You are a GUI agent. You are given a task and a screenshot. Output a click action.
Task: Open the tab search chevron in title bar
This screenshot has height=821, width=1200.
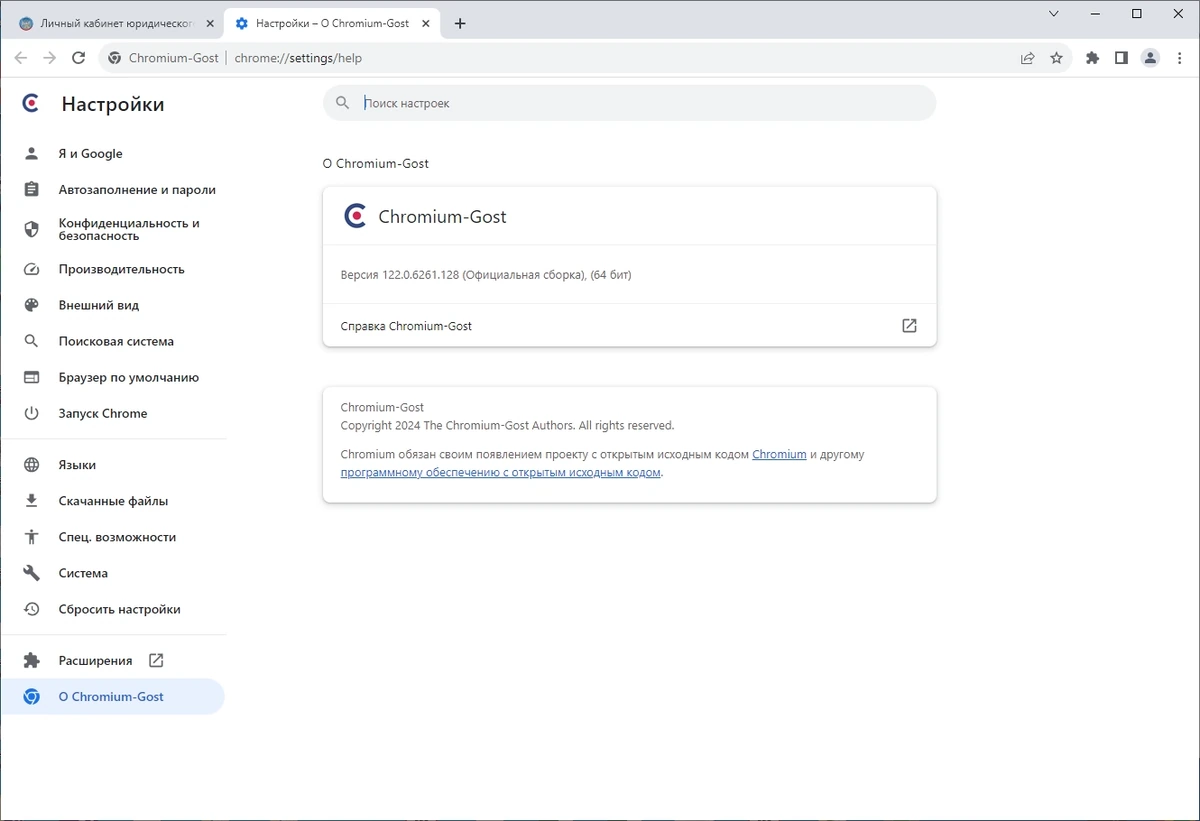click(1055, 14)
